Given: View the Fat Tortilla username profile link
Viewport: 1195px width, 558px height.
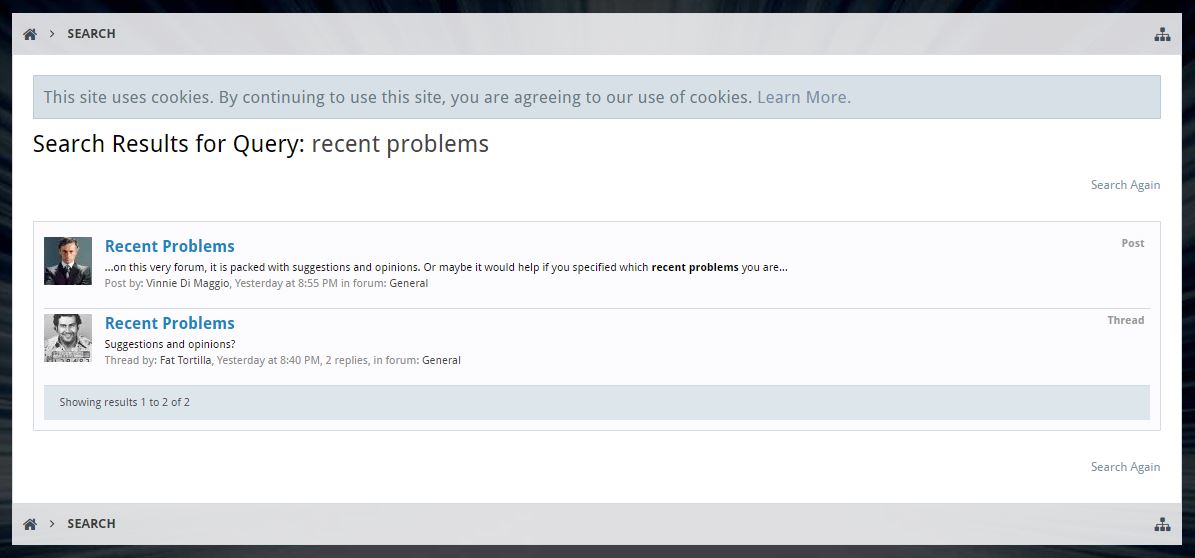Looking at the screenshot, I should tap(185, 360).
